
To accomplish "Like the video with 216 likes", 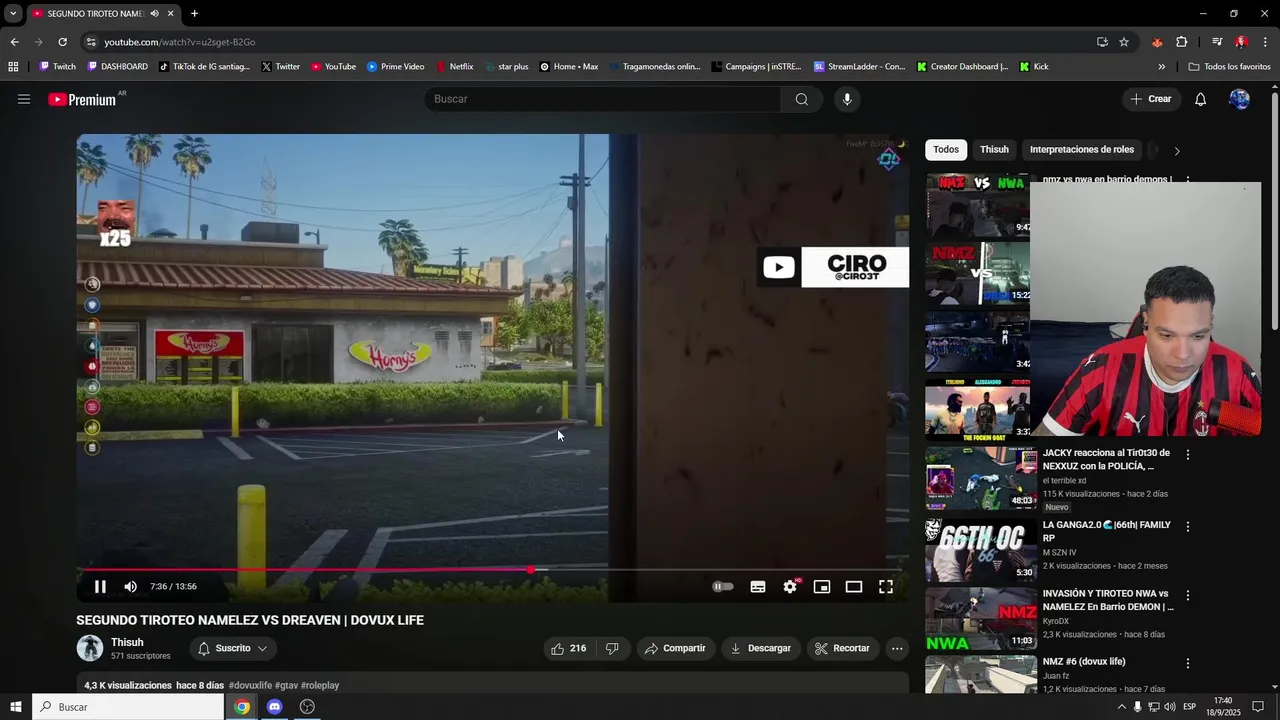I will click(x=568, y=648).
